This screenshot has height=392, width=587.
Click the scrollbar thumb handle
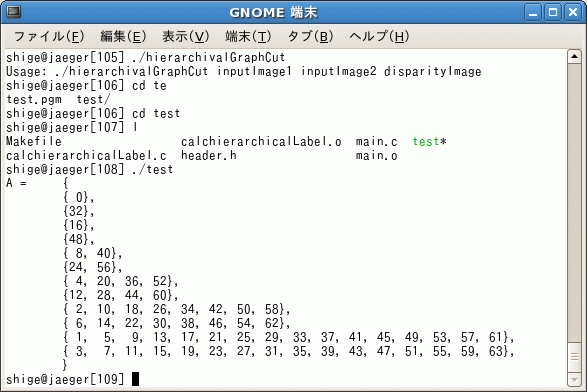tap(574, 357)
